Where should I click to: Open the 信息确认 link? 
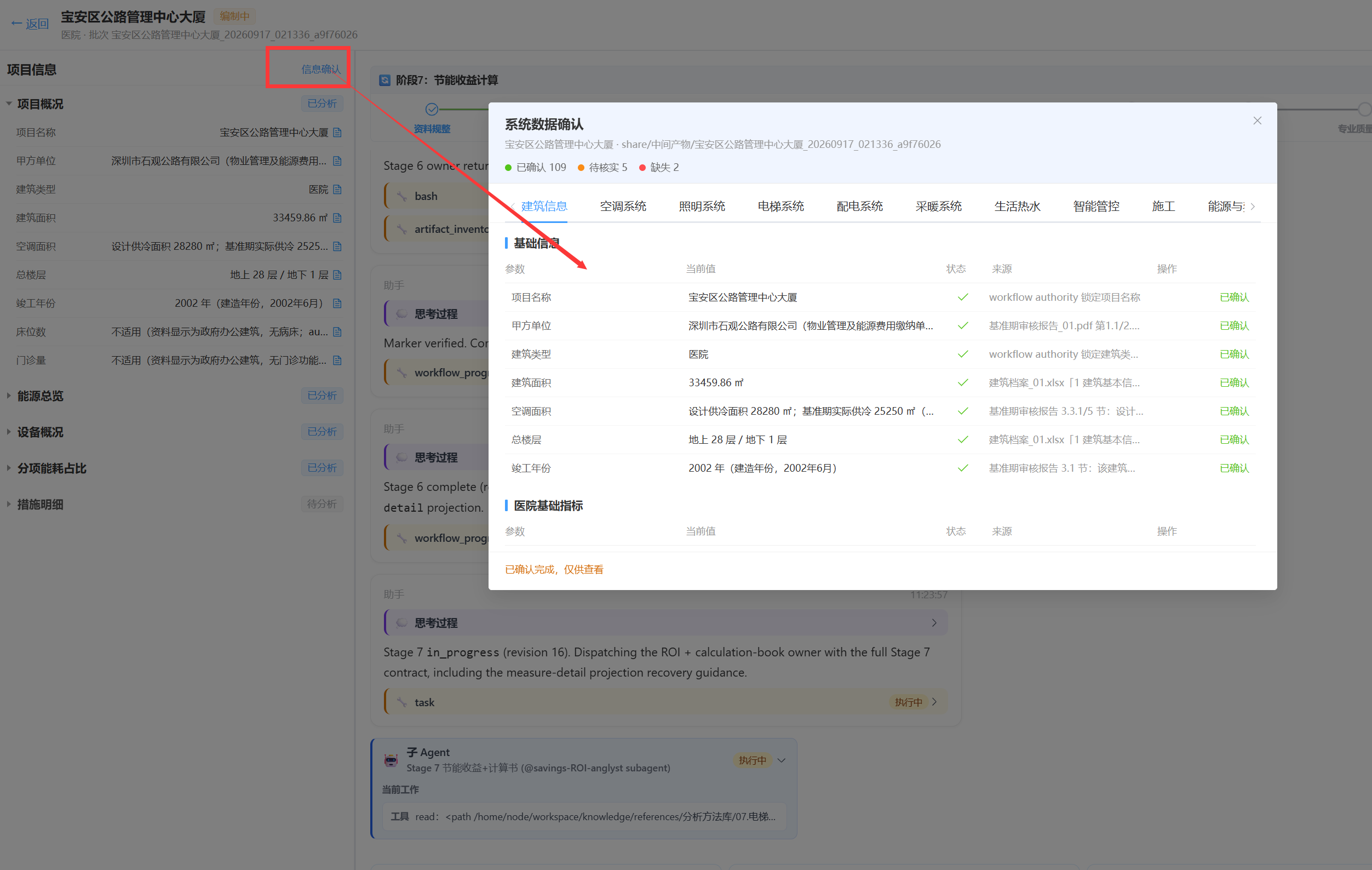pyautogui.click(x=321, y=69)
